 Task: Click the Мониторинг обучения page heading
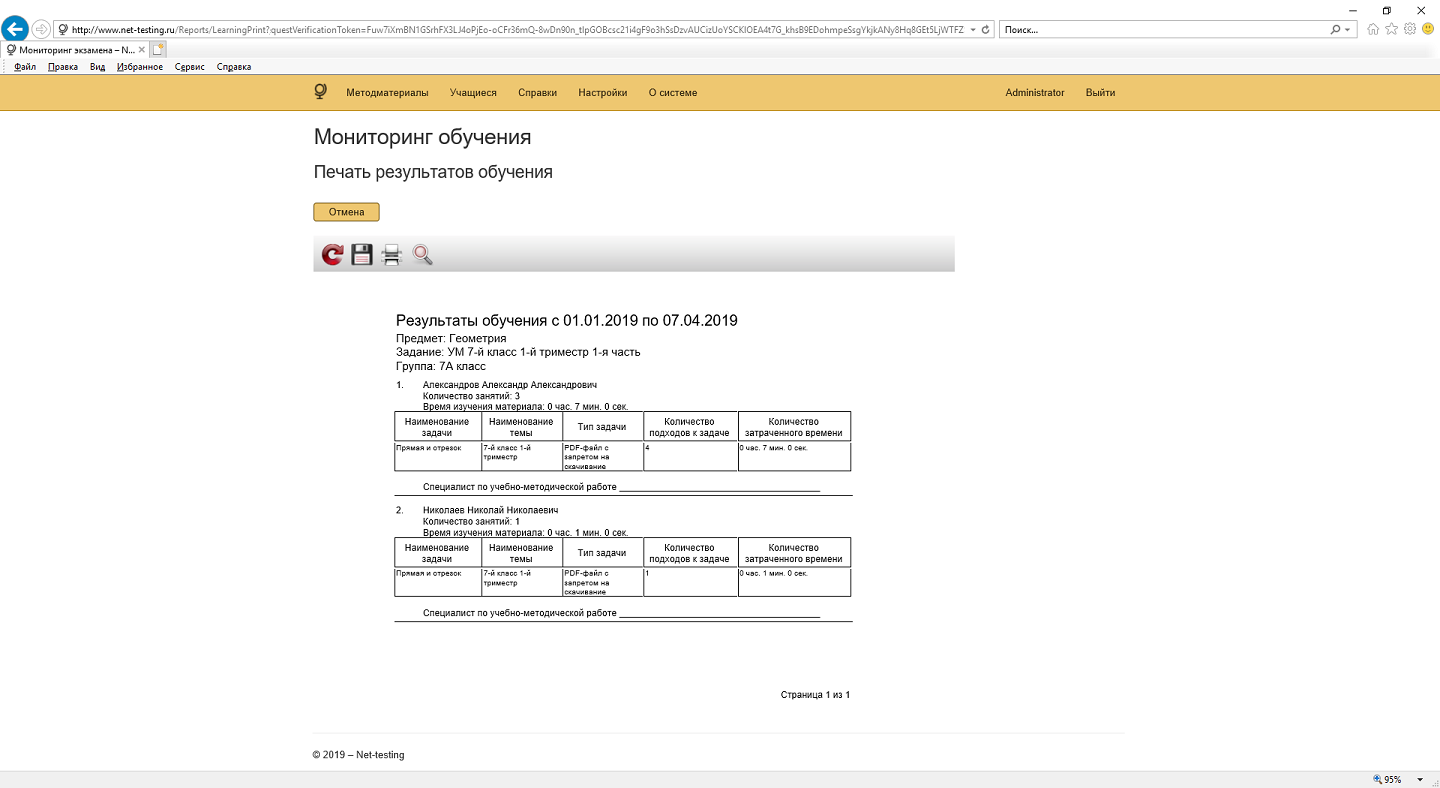(422, 137)
